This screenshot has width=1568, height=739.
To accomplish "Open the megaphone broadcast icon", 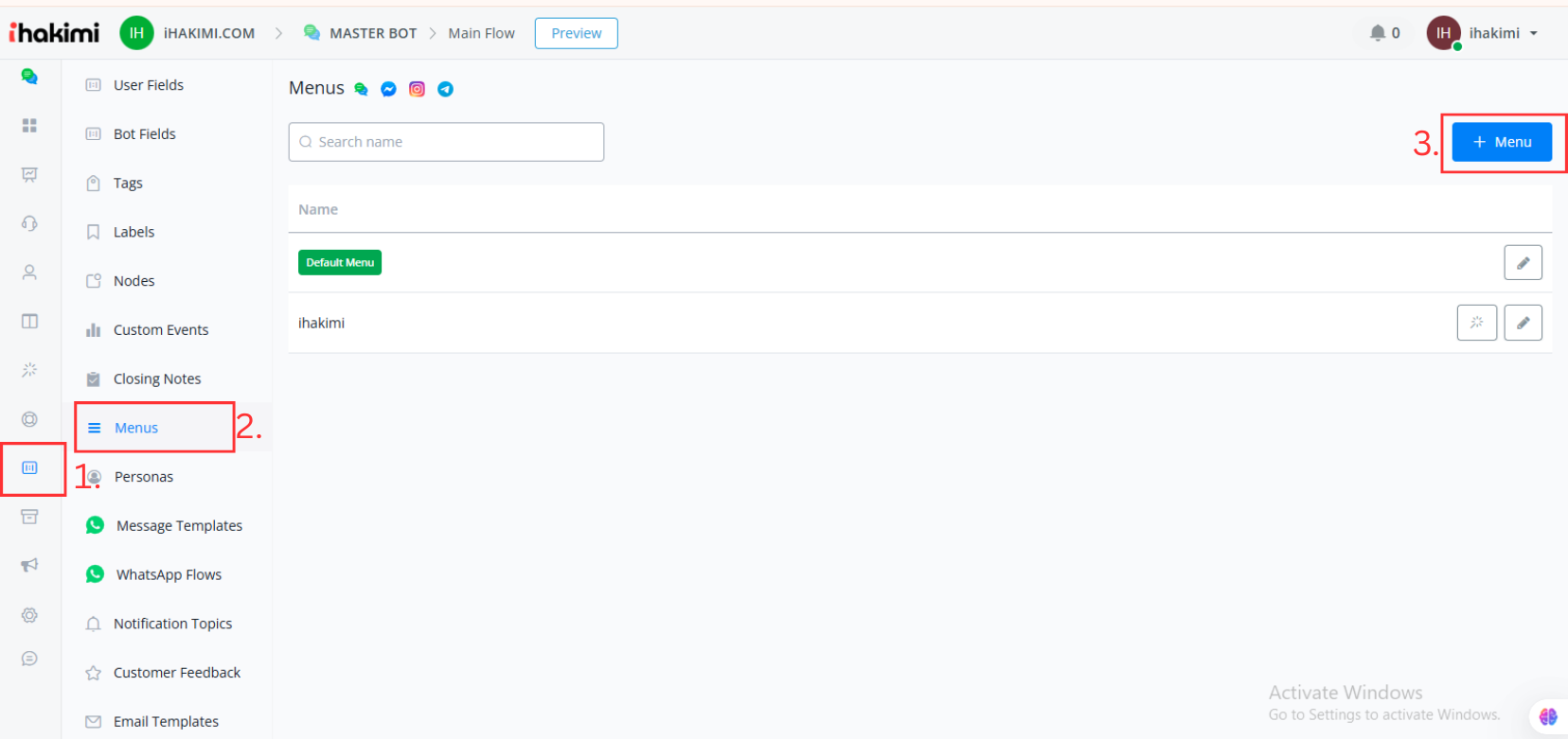I will (29, 565).
